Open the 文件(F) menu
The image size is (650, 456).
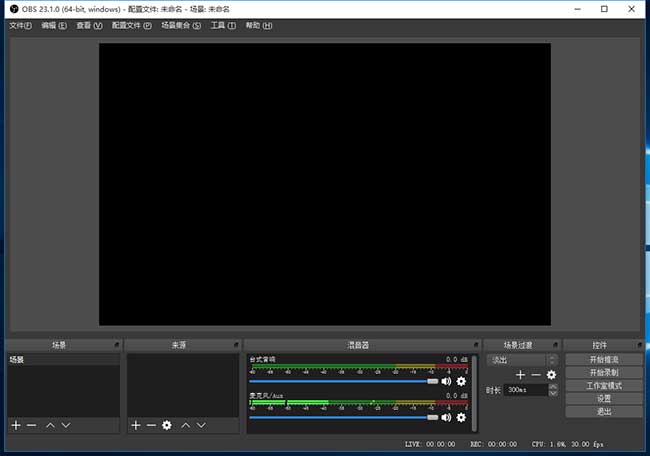[x=21, y=25]
